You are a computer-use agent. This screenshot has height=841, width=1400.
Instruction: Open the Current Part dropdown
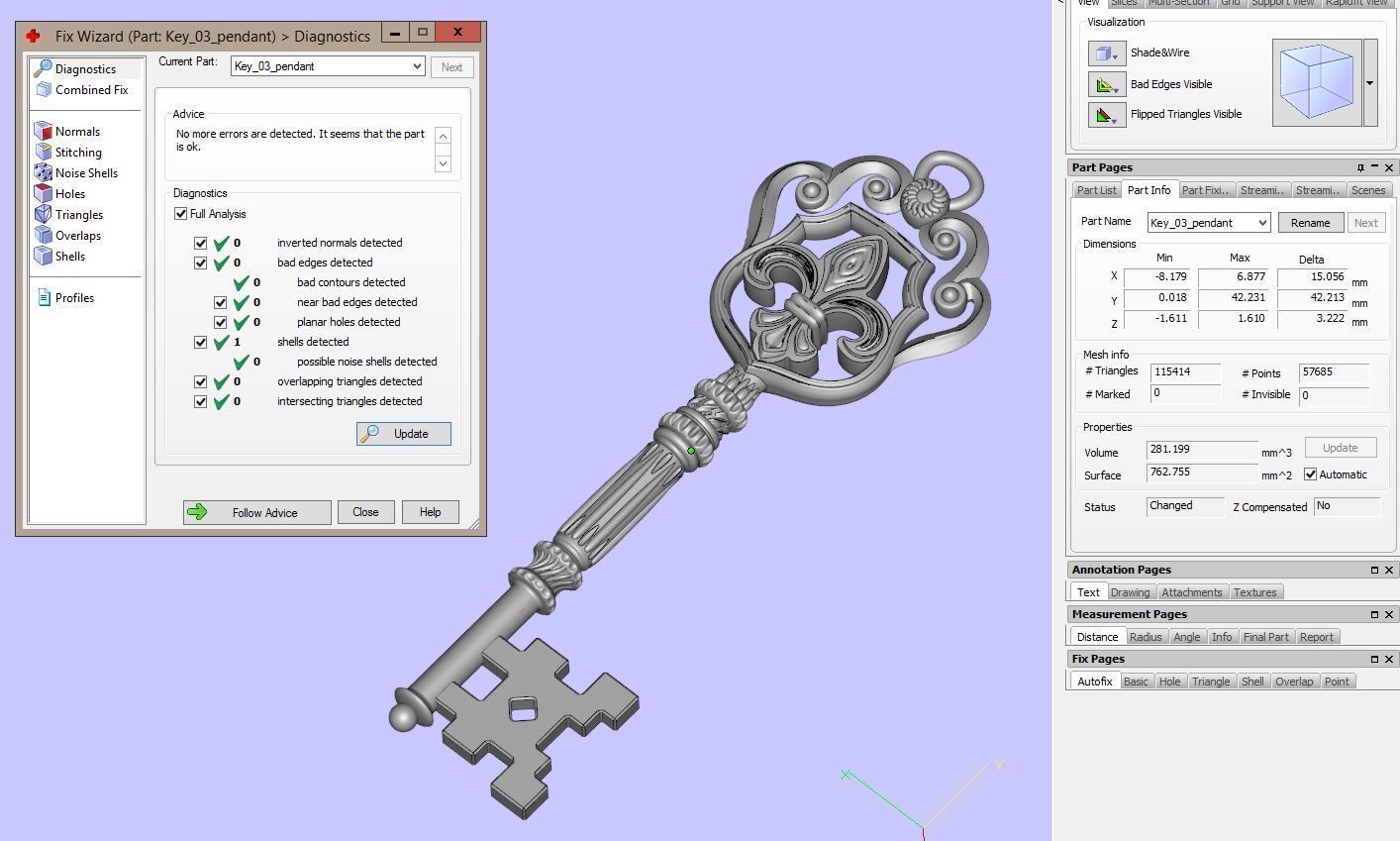tap(417, 66)
